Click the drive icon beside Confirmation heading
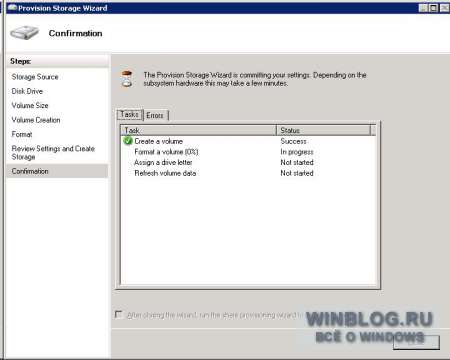This screenshot has height=360, width=450. [24, 33]
